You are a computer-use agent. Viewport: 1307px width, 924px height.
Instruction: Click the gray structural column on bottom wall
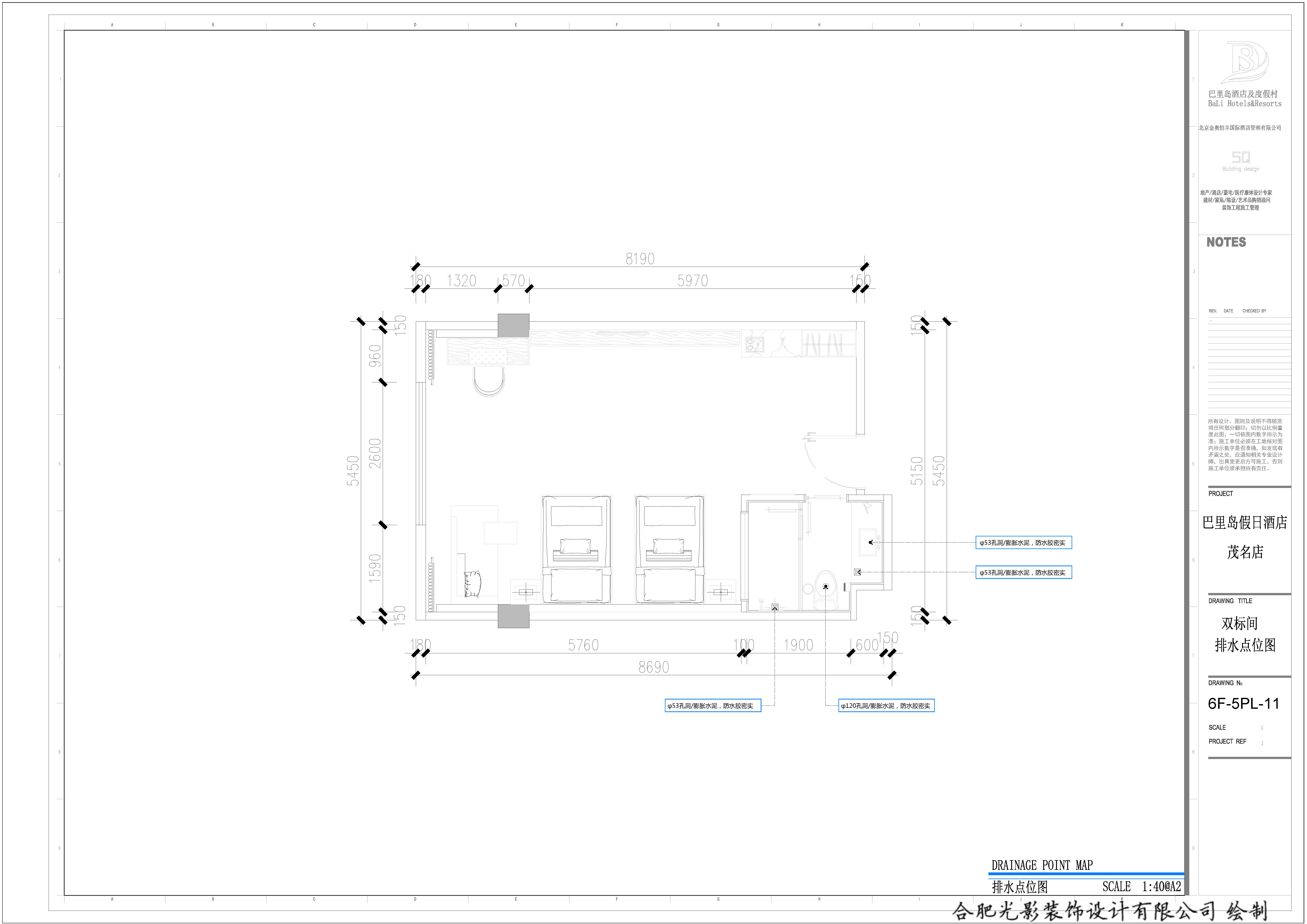click(x=513, y=616)
